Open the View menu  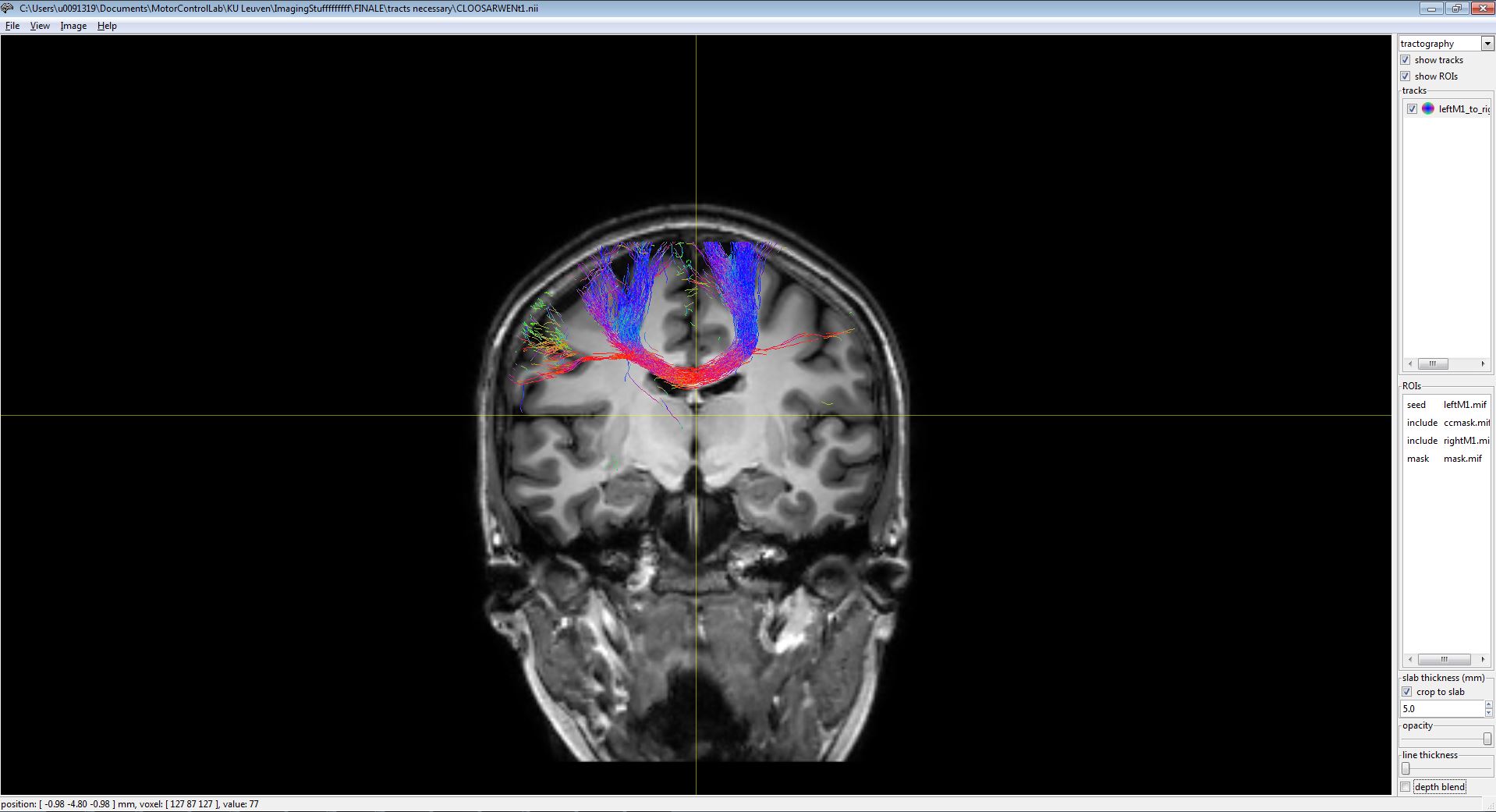40,26
